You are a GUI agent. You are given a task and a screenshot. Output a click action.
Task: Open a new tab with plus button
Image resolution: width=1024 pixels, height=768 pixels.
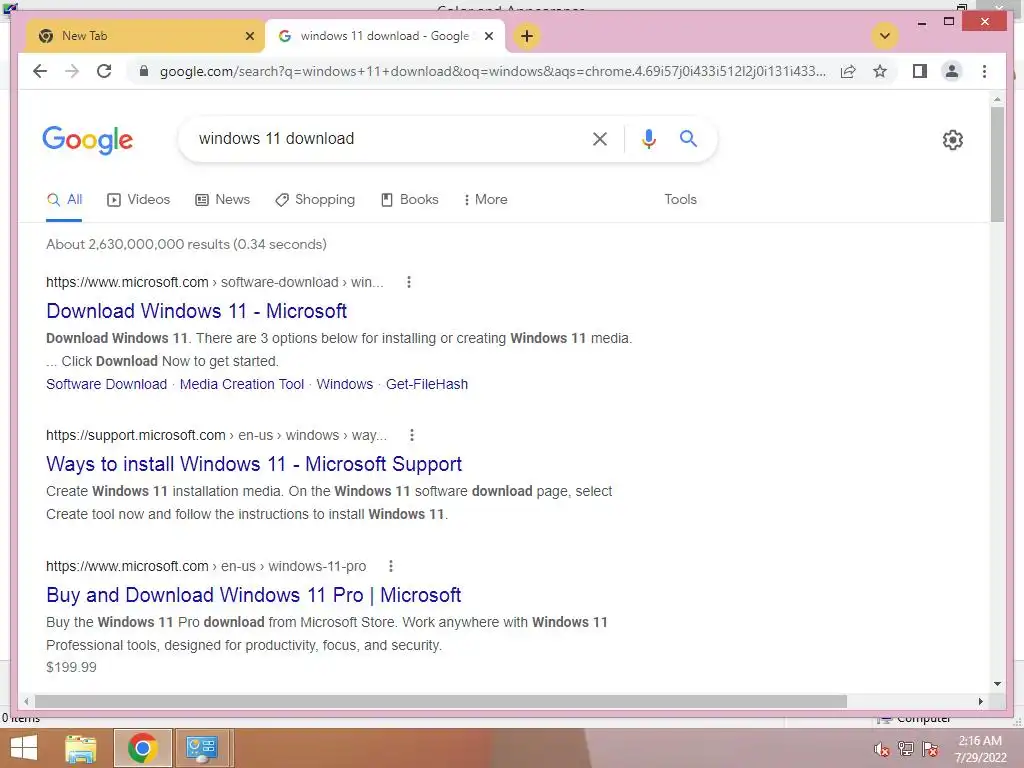pos(527,36)
